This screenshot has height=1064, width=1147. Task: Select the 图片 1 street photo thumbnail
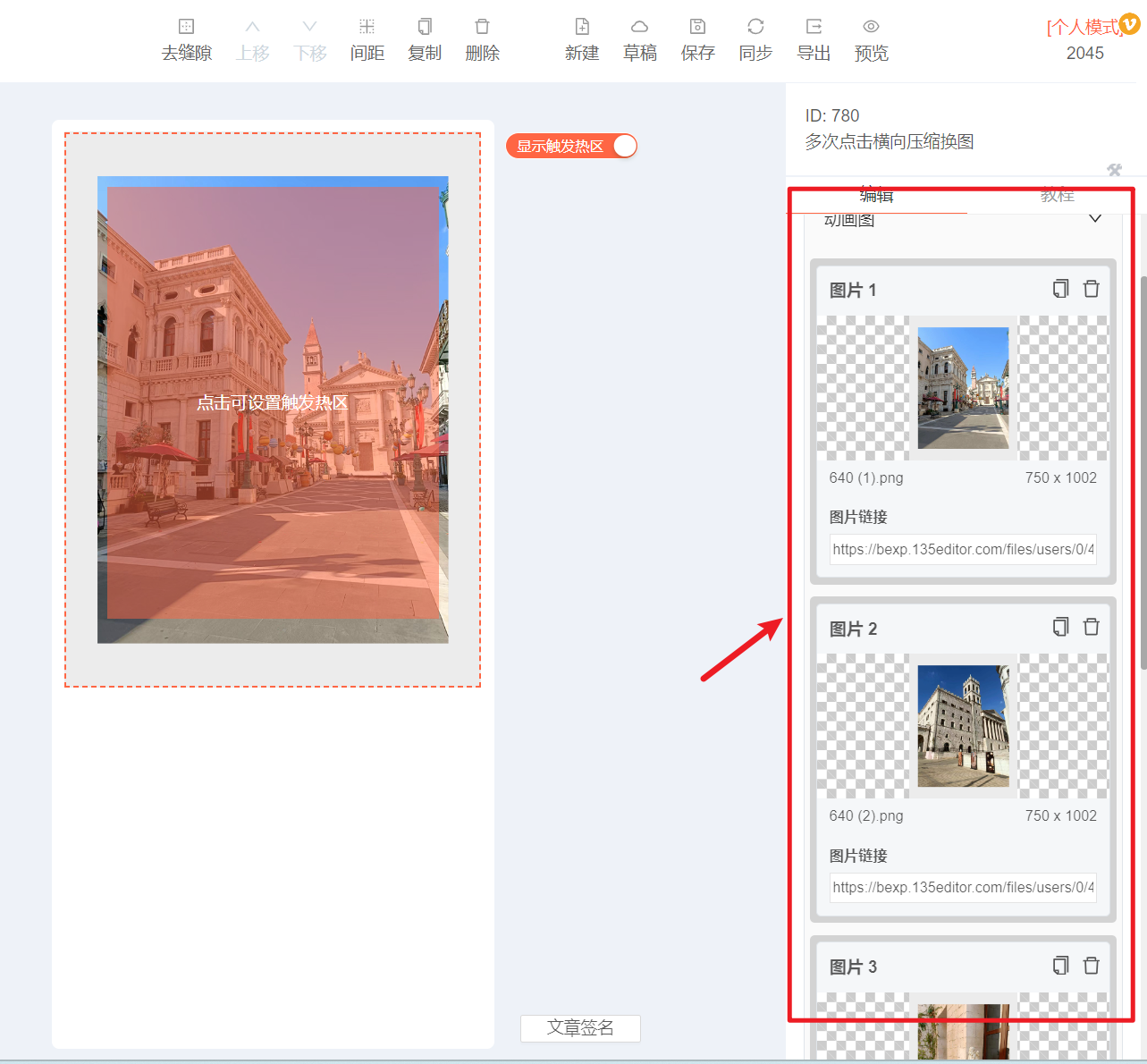(x=963, y=388)
